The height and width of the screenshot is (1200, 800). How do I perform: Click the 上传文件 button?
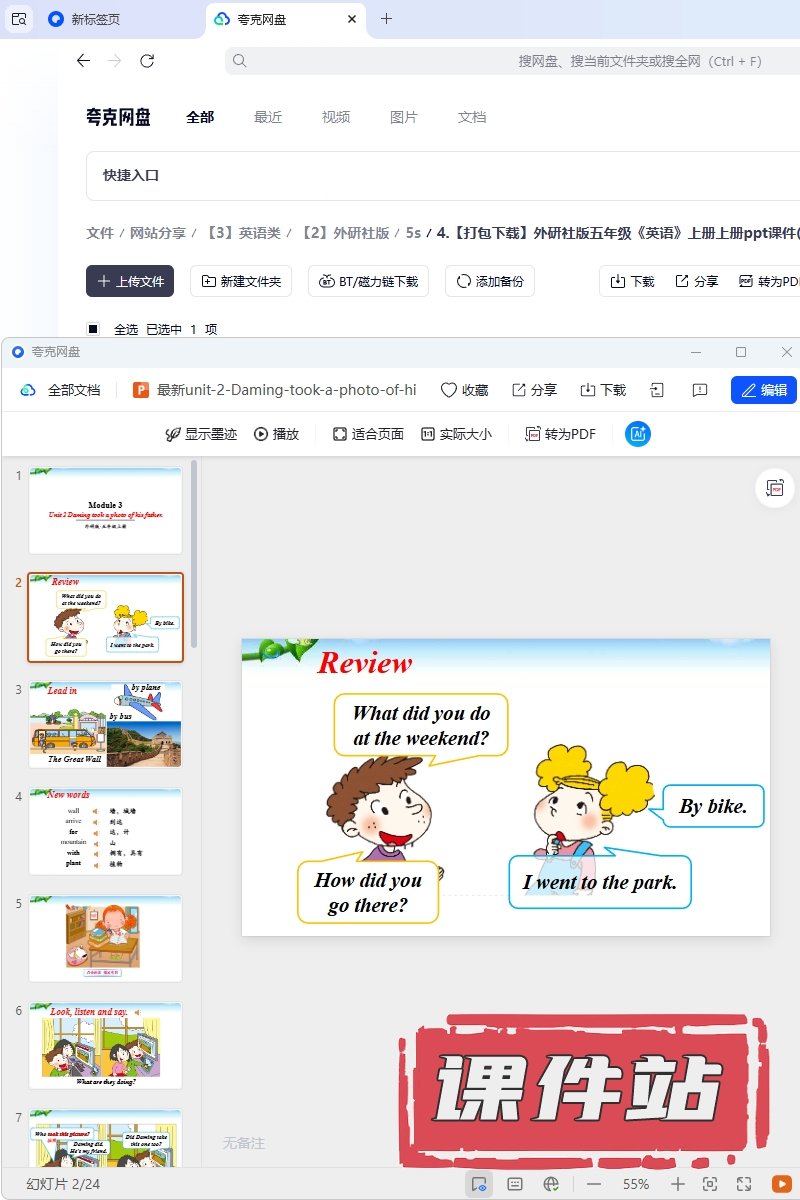click(x=130, y=281)
